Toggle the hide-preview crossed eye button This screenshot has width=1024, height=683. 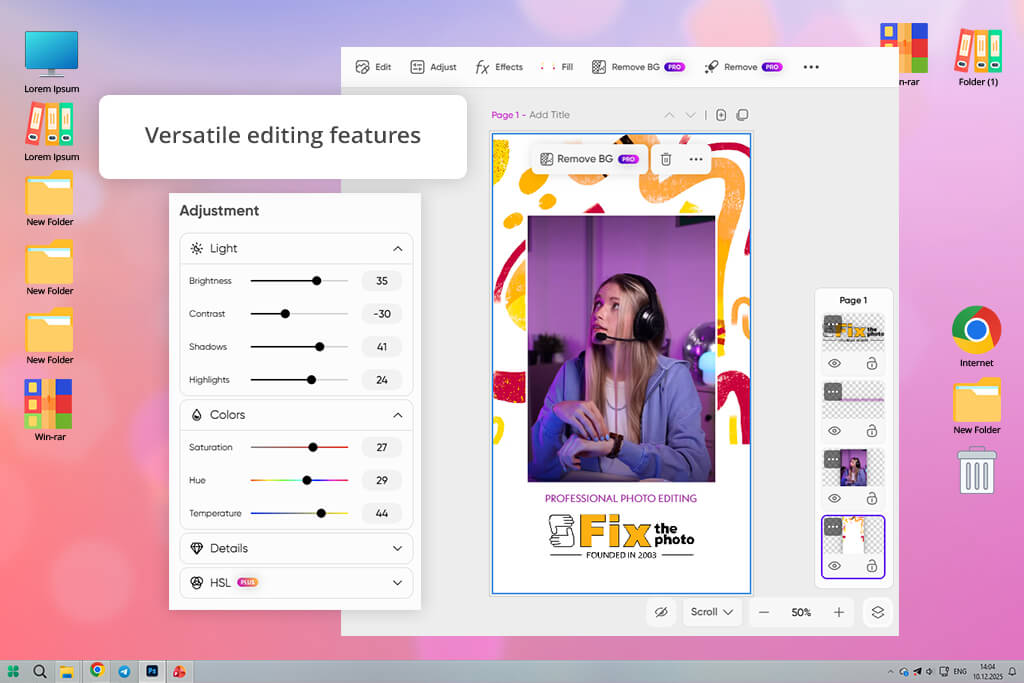pos(661,612)
